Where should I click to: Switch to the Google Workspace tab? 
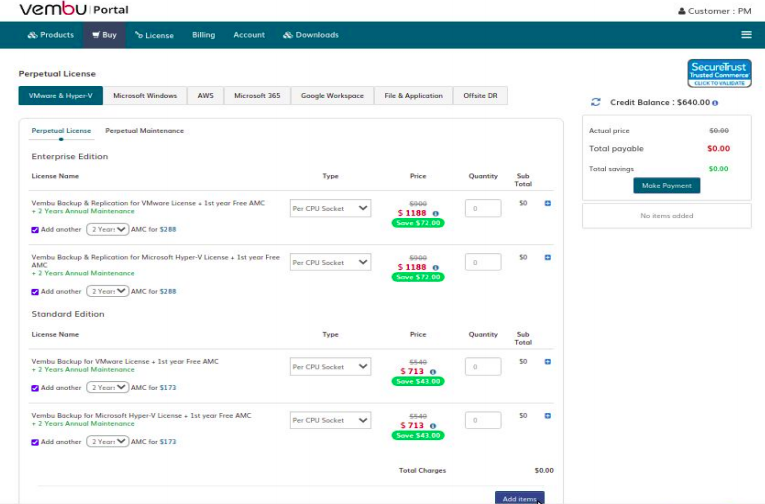[332, 96]
